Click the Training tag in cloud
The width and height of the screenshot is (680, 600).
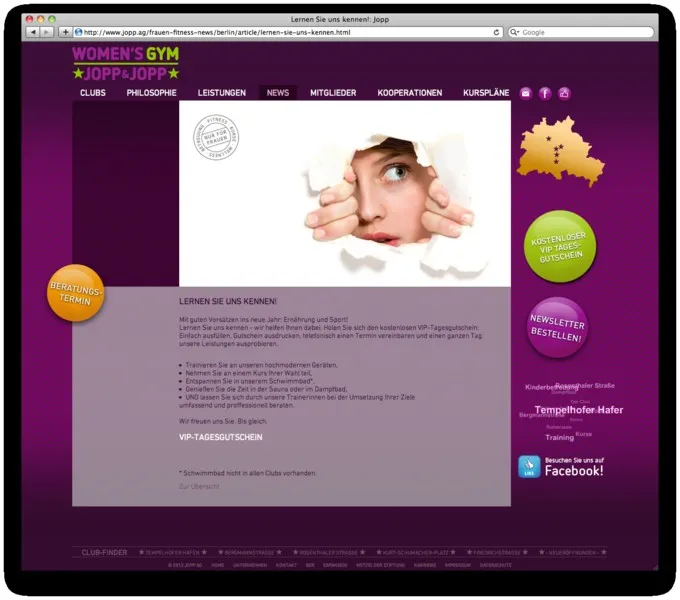click(559, 437)
